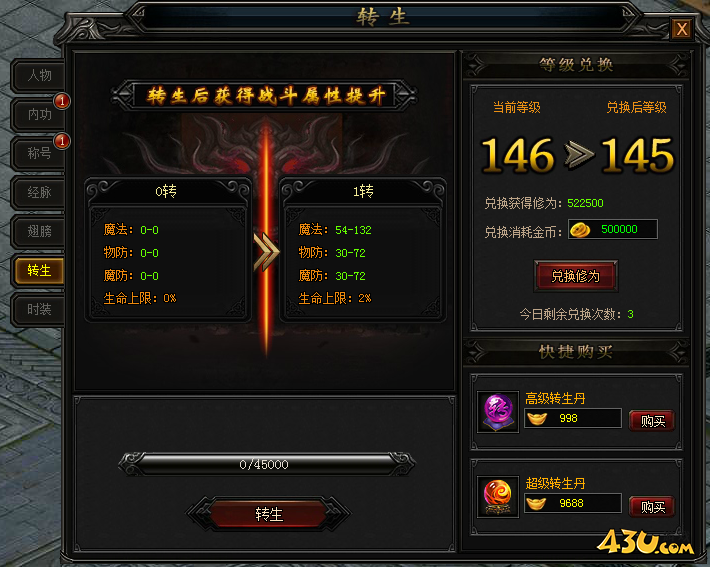
Task: Click the large 转生 rebirth button
Action: (x=269, y=514)
